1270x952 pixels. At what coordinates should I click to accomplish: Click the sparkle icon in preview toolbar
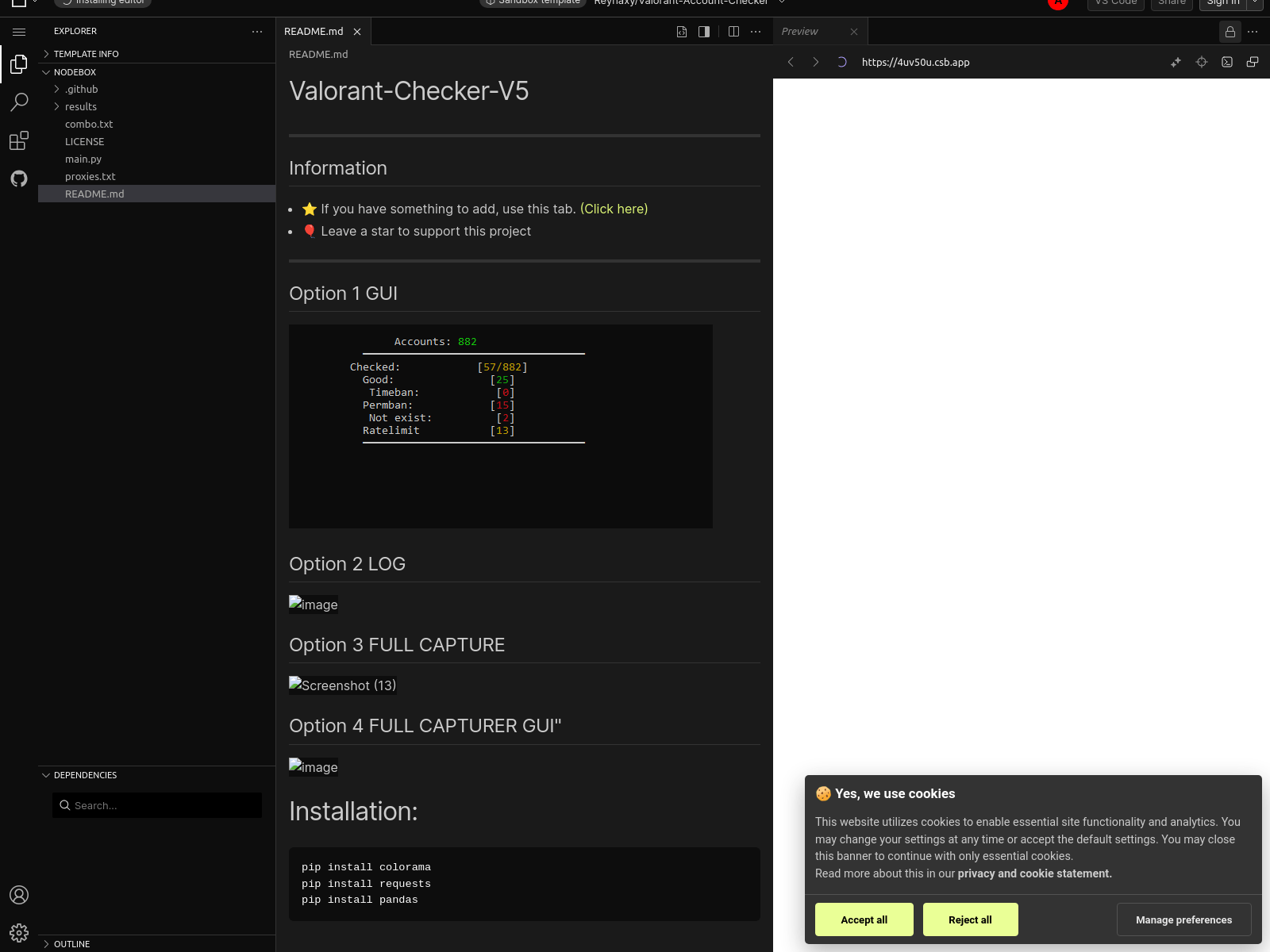tap(1176, 62)
